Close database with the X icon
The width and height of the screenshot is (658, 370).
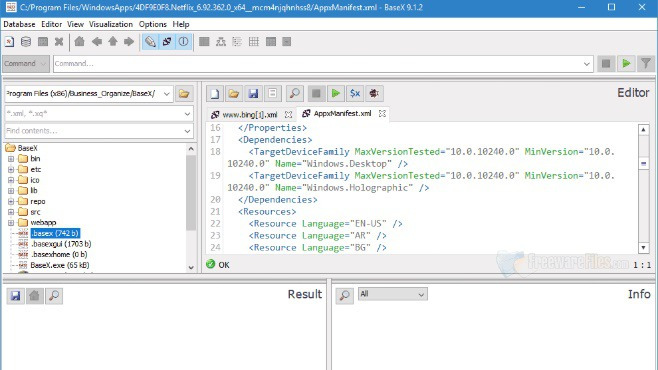59,42
